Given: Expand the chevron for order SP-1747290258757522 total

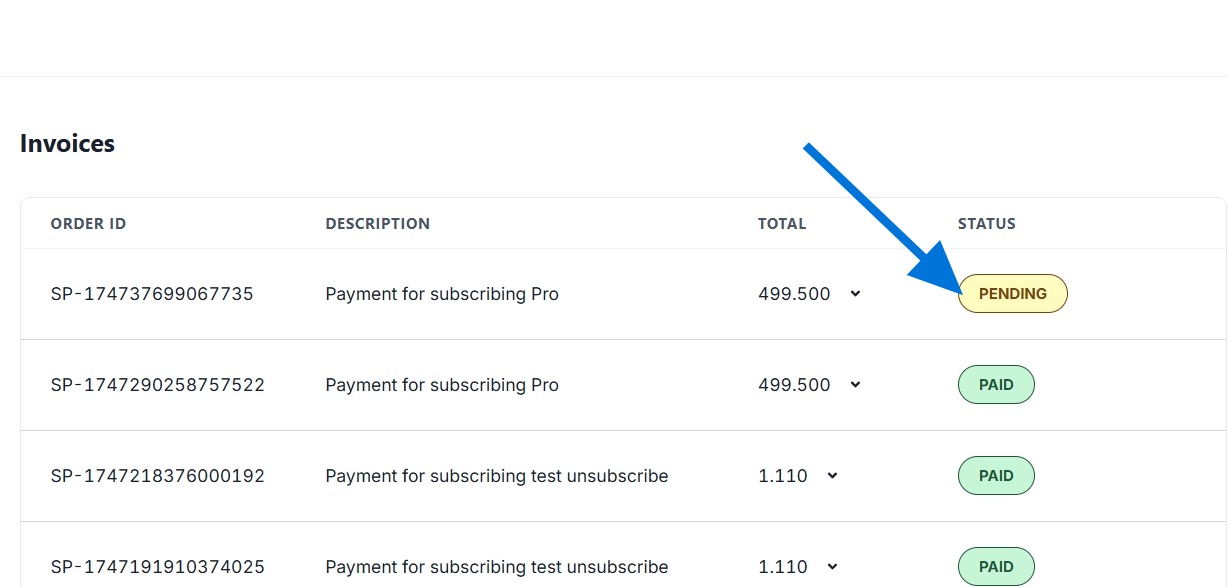Looking at the screenshot, I should [x=855, y=385].
